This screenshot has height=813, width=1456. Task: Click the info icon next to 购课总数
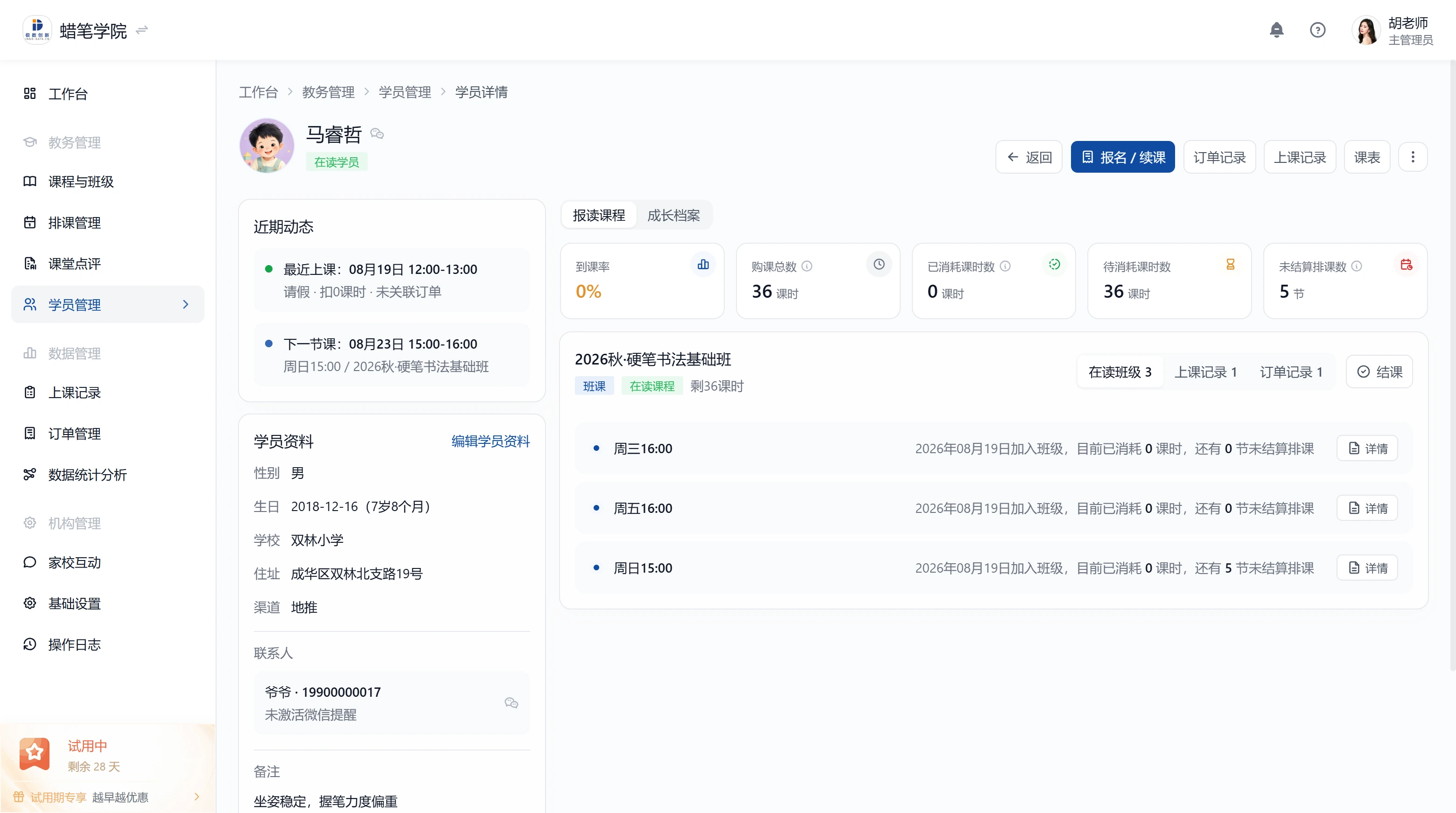807,266
